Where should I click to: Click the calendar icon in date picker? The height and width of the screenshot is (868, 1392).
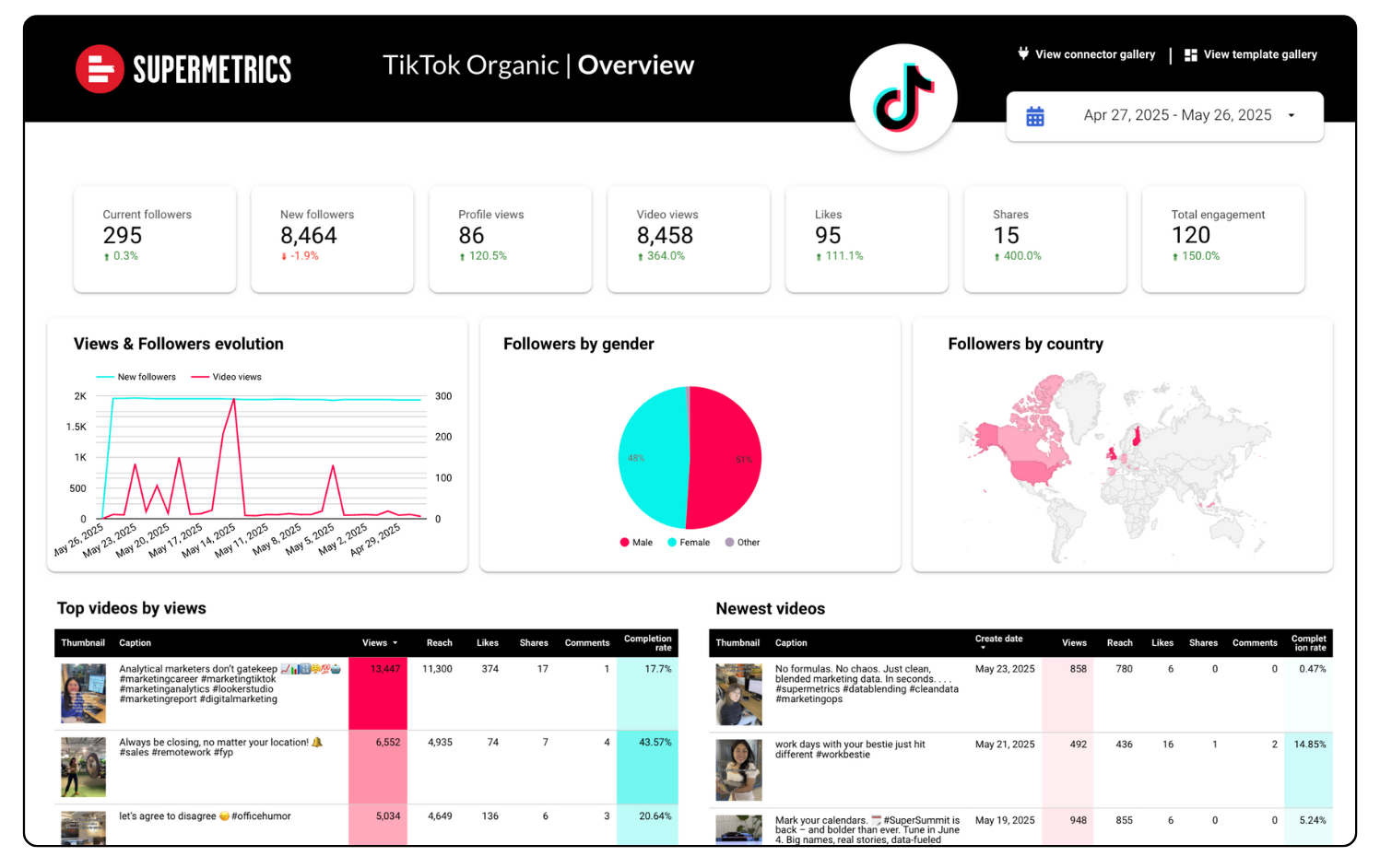coord(1035,116)
